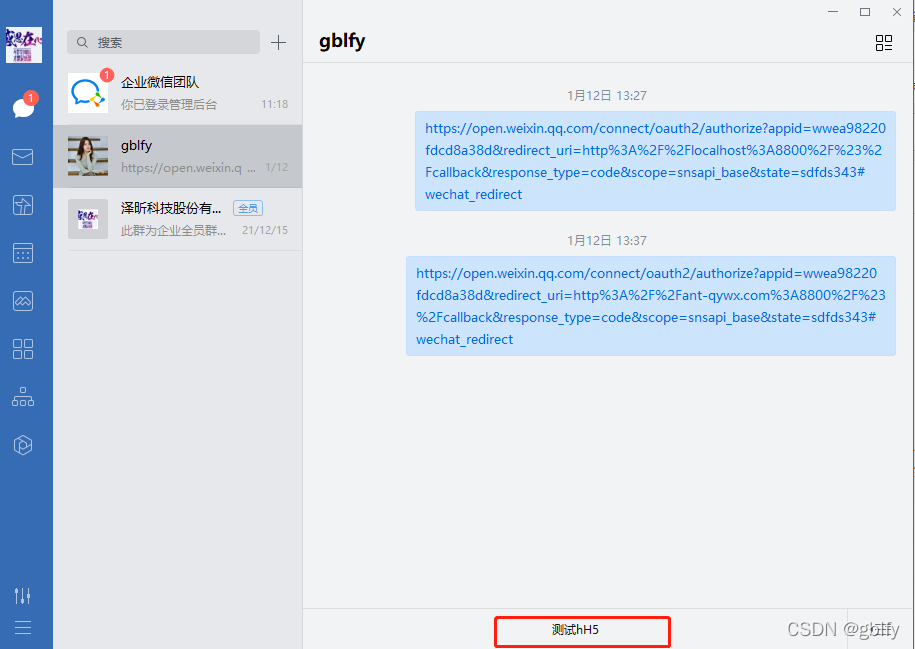Open the Messages chat bubble icon
This screenshot has width=915, height=649.
point(24,107)
